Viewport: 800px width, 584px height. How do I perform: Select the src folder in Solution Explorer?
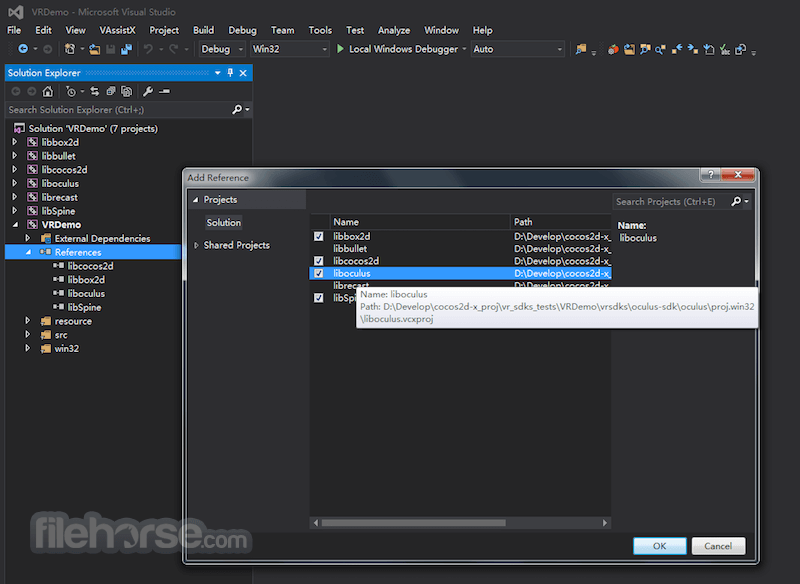[61, 335]
